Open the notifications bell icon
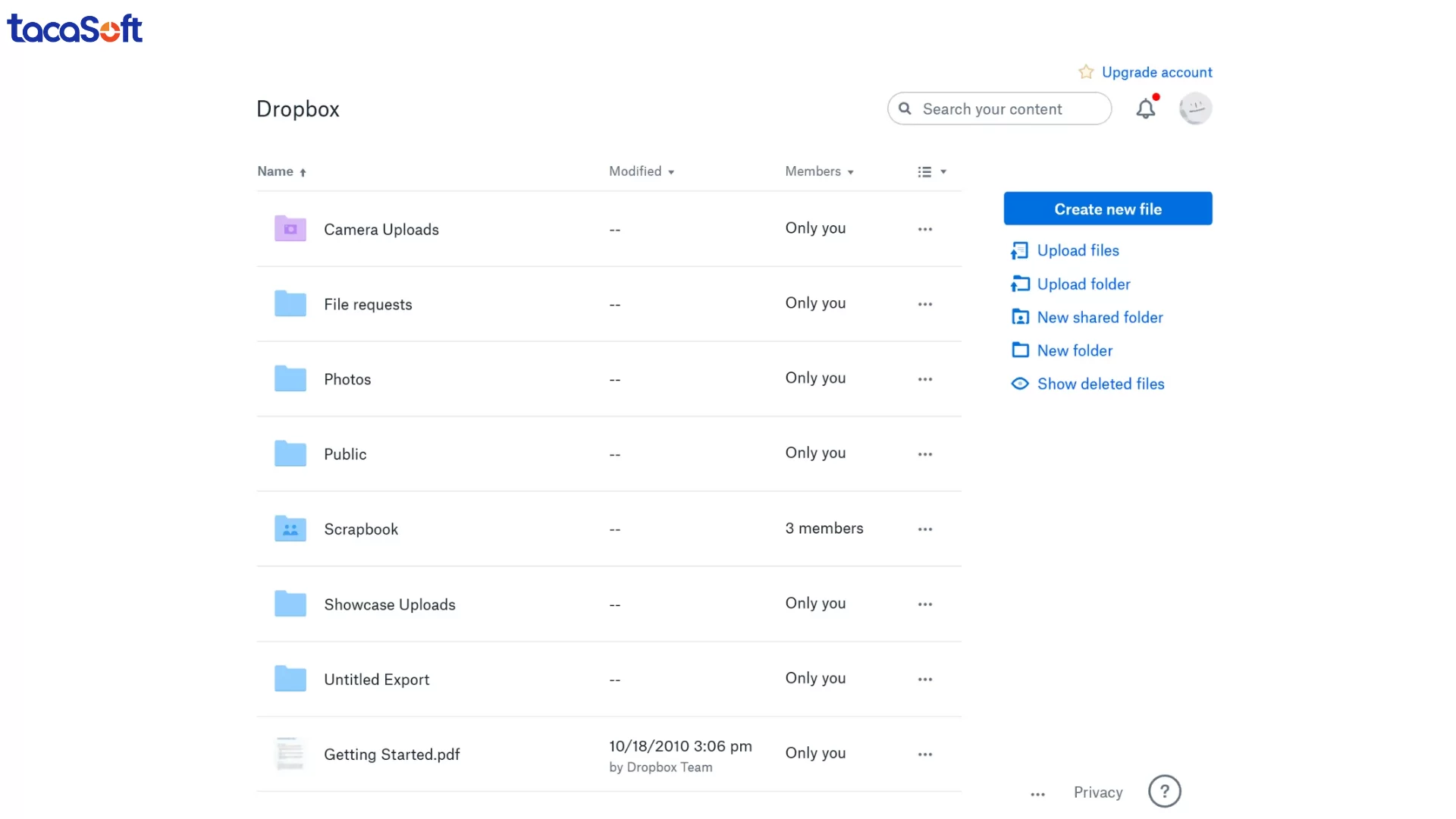 1145,109
